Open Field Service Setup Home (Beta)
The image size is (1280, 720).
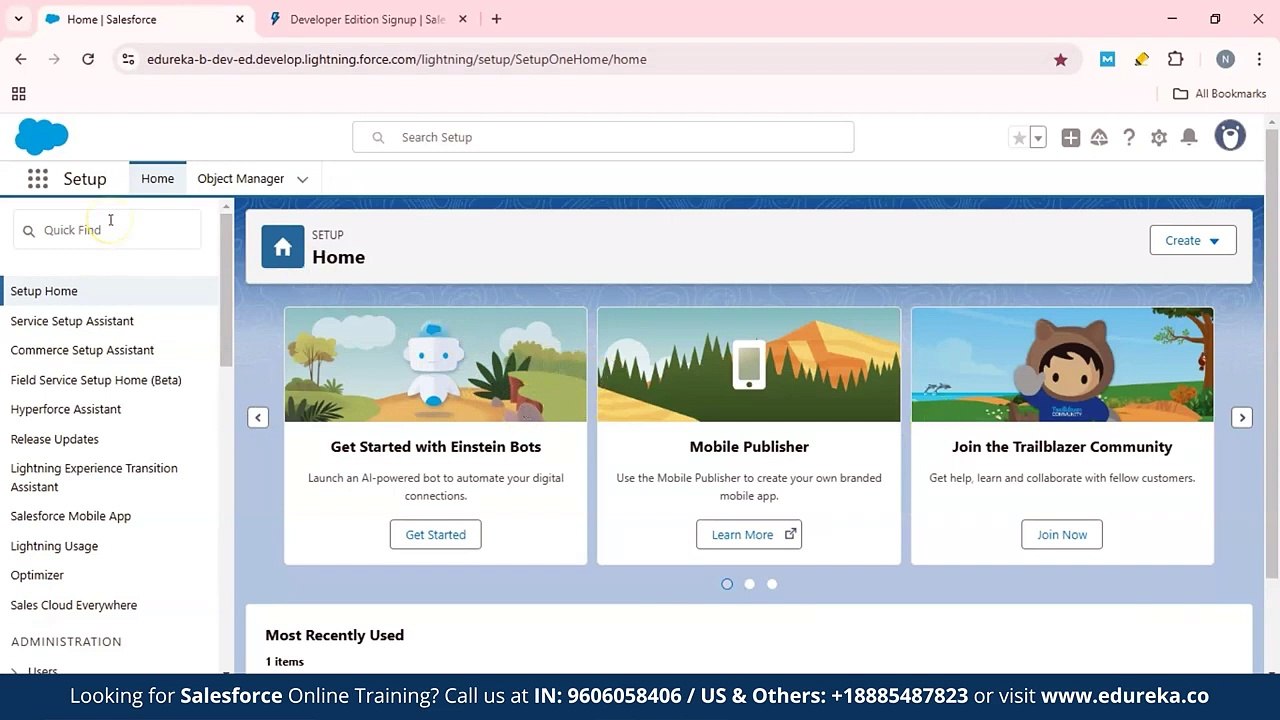(96, 380)
